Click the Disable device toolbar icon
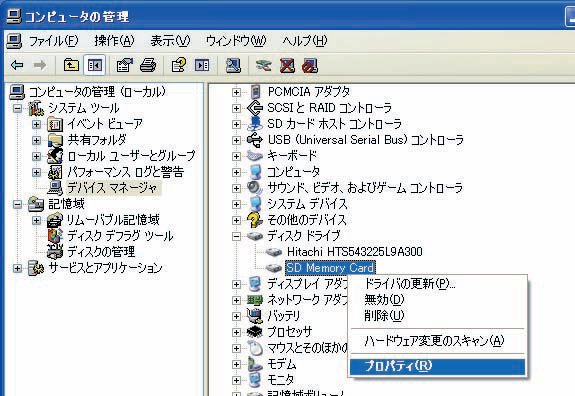The height and width of the screenshot is (396, 575). click(310, 66)
